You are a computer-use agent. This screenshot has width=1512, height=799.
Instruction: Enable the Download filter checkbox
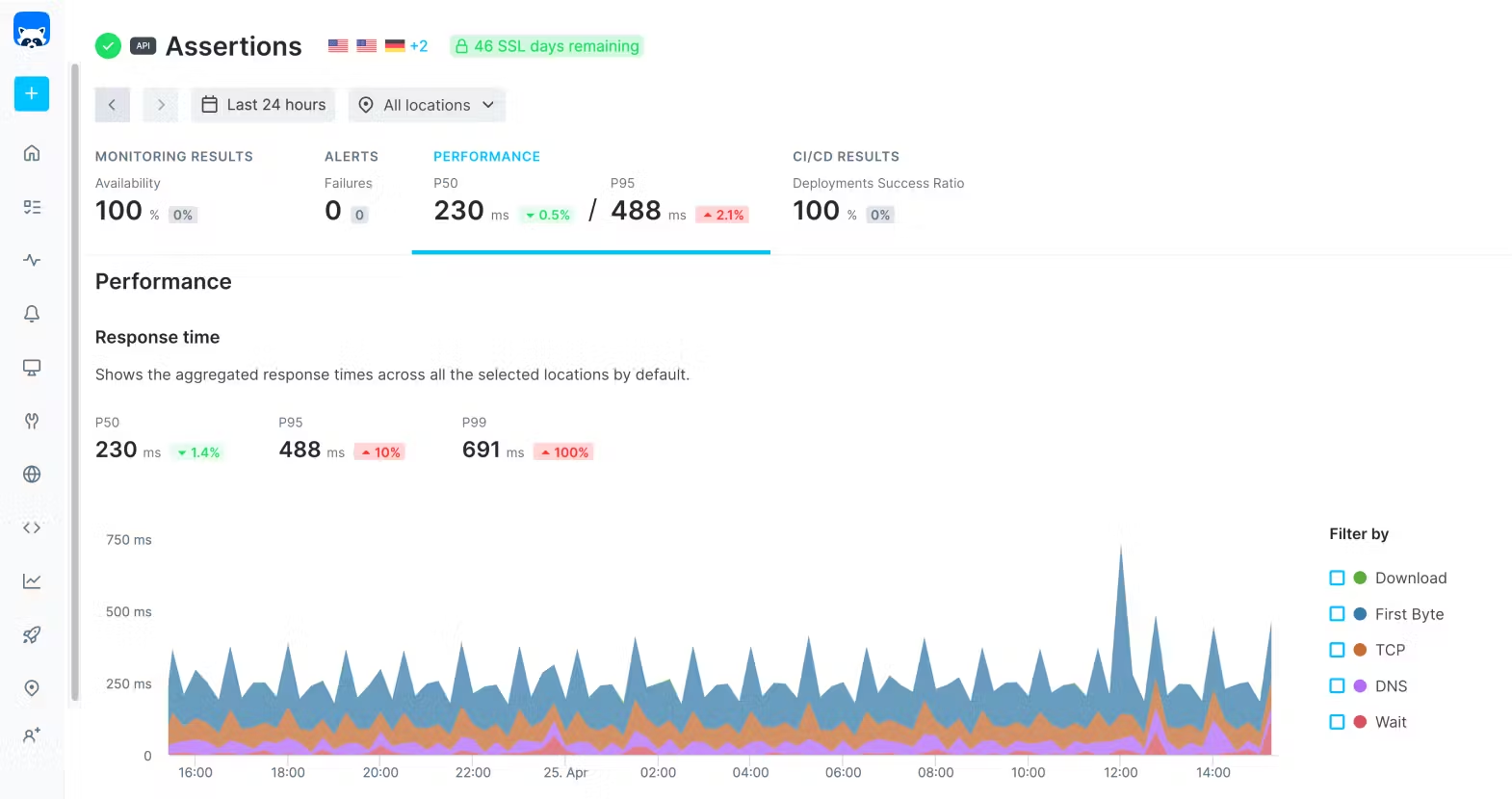tap(1337, 578)
